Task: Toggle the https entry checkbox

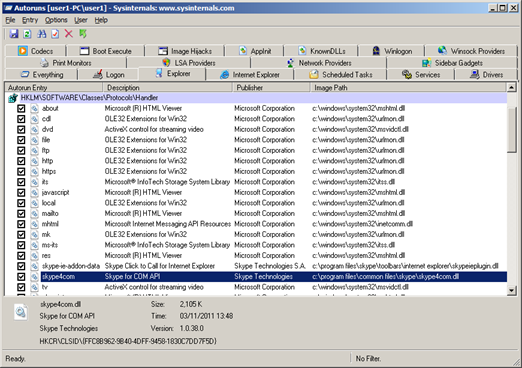Action: click(x=21, y=172)
